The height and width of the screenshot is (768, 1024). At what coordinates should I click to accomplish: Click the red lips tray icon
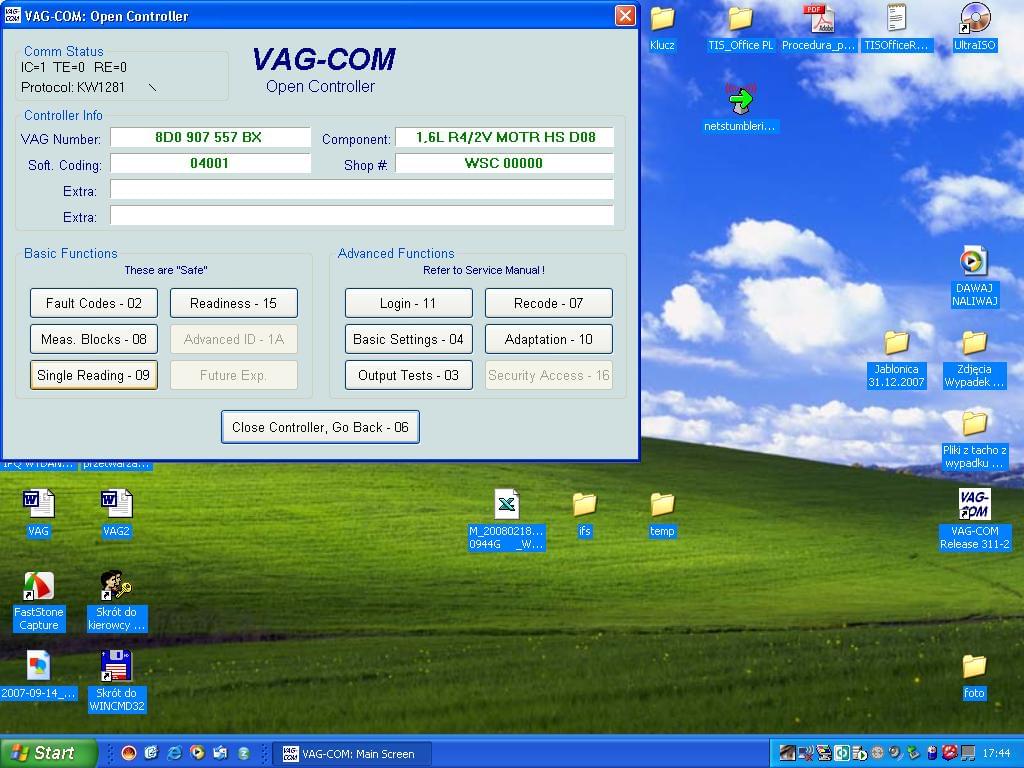point(950,753)
